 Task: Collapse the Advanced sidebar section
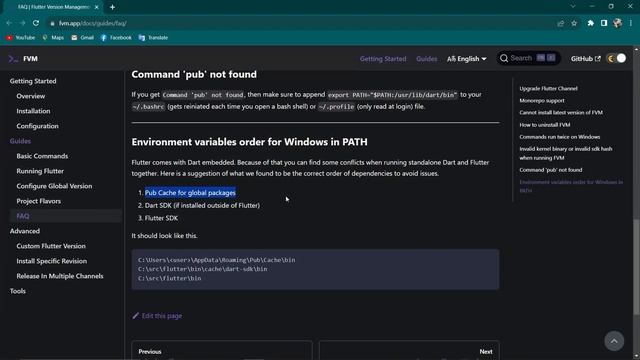[25, 231]
